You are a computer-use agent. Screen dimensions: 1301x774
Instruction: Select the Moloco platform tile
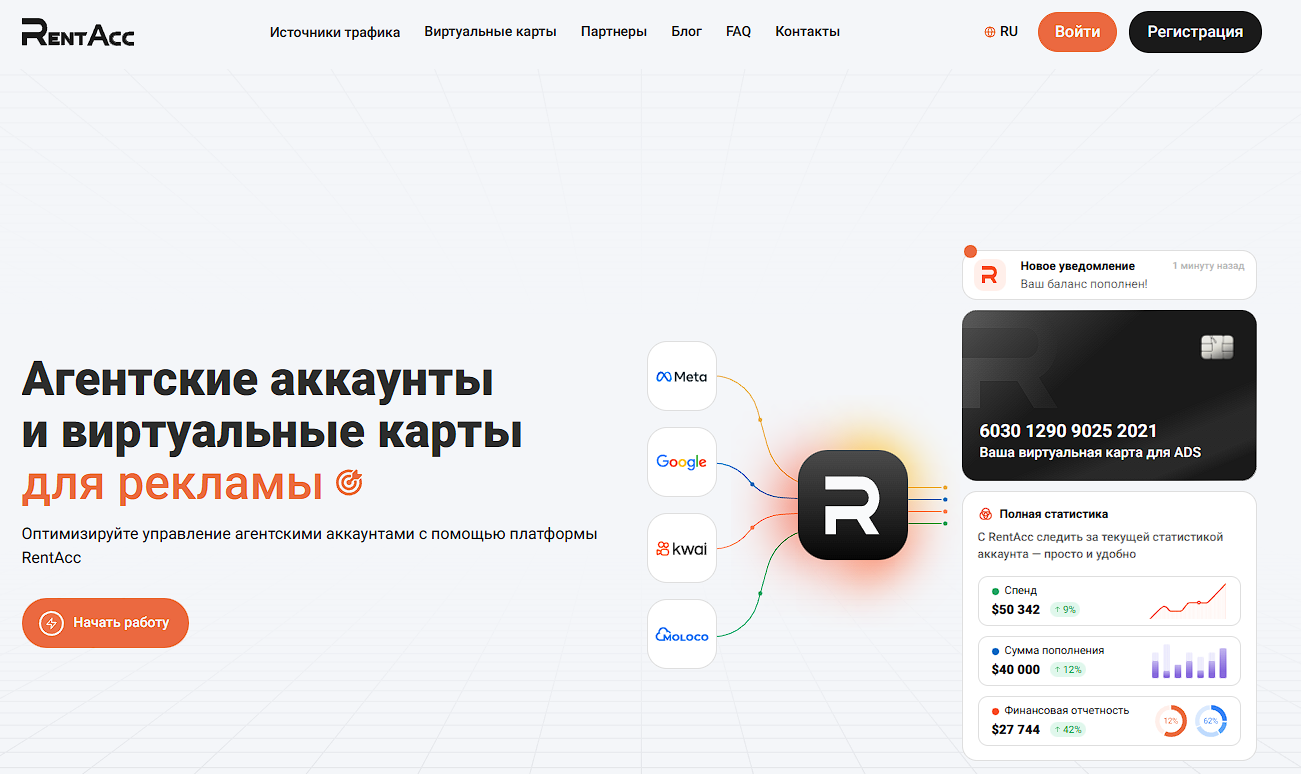click(x=682, y=634)
